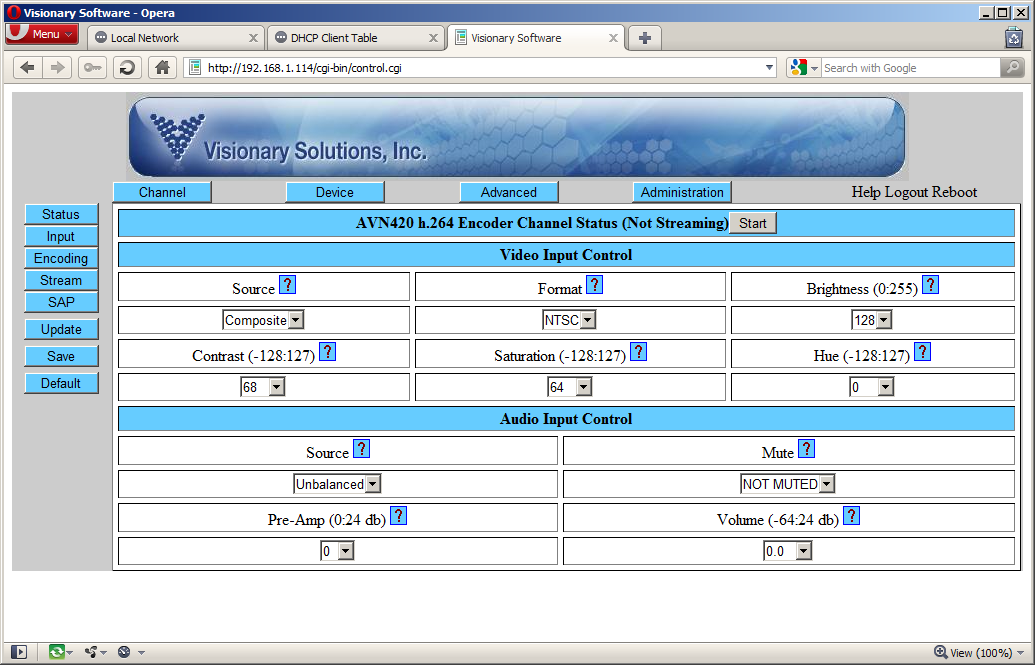The image size is (1035, 665).
Task: Restore Default settings button
Action: [61, 383]
